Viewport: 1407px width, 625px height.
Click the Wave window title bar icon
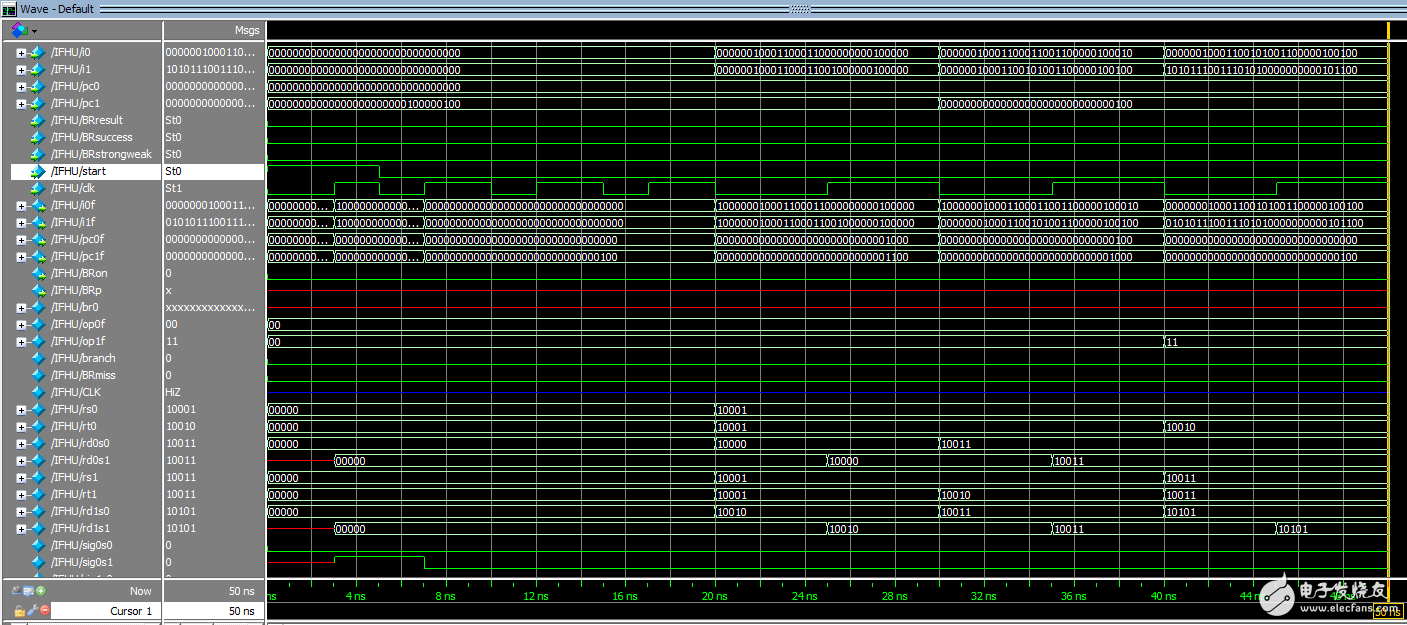click(x=9, y=9)
